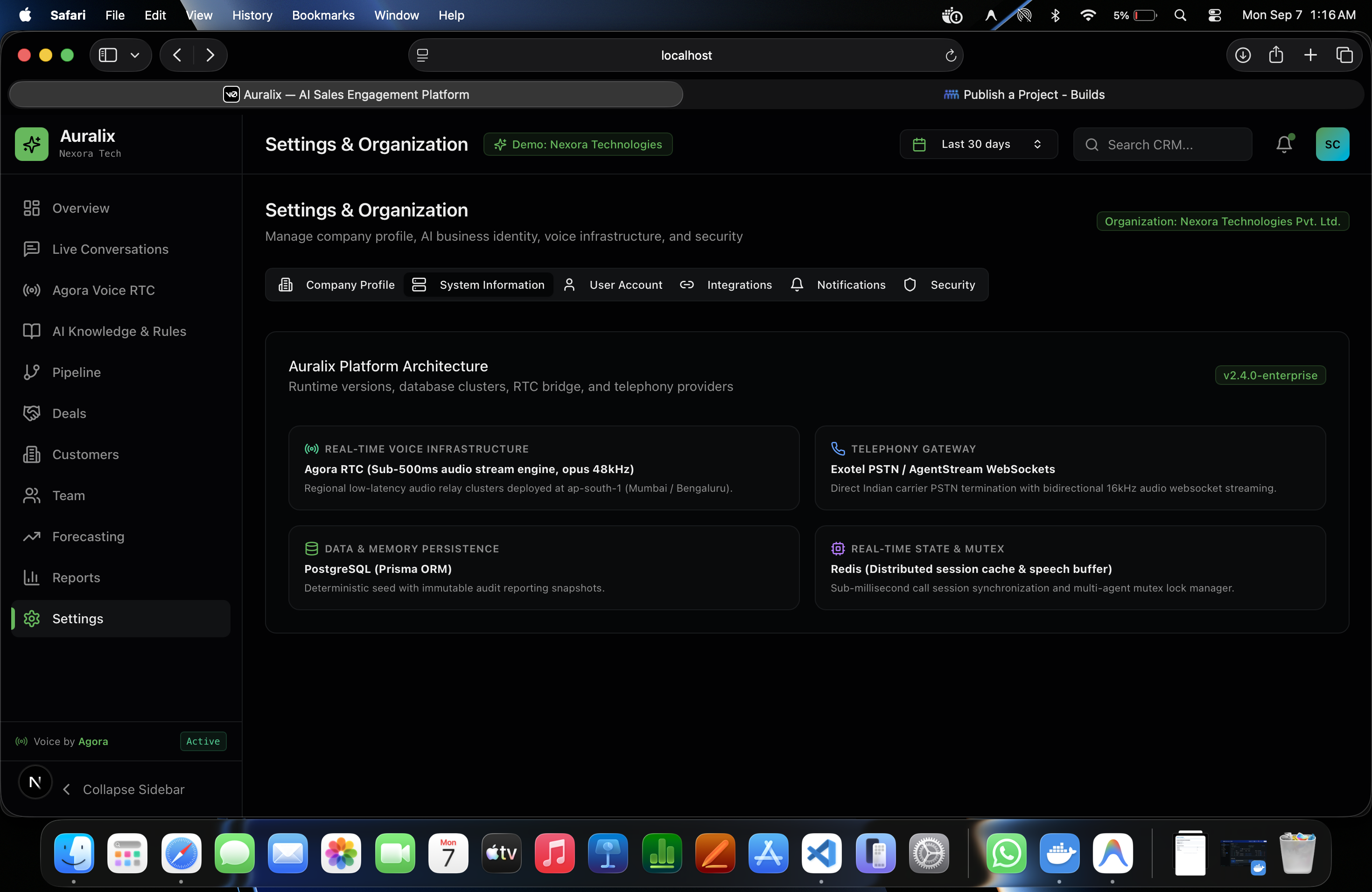The height and width of the screenshot is (892, 1372).
Task: Toggle the Safari sidebar button
Action: point(108,55)
